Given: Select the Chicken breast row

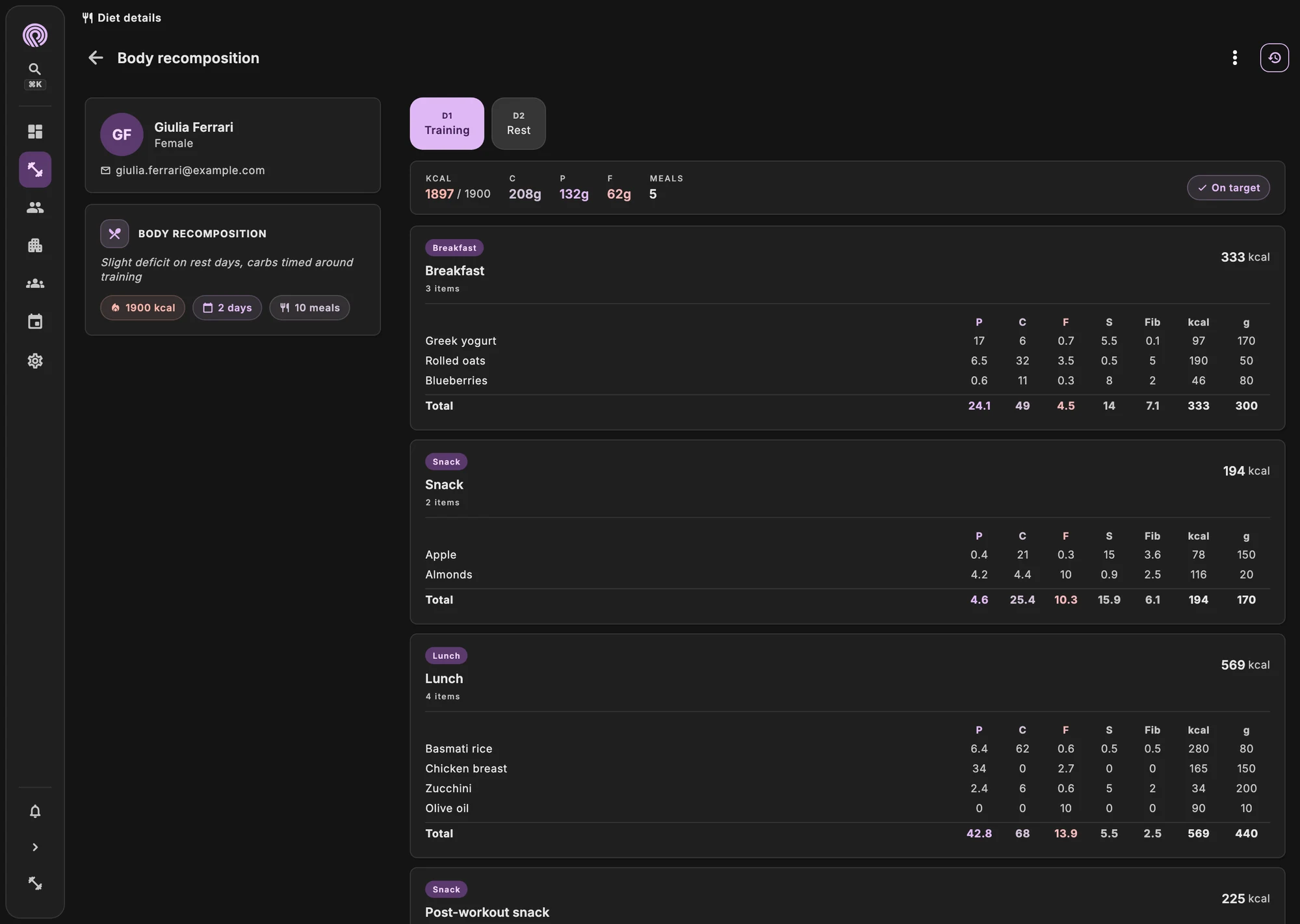Looking at the screenshot, I should click(x=847, y=769).
